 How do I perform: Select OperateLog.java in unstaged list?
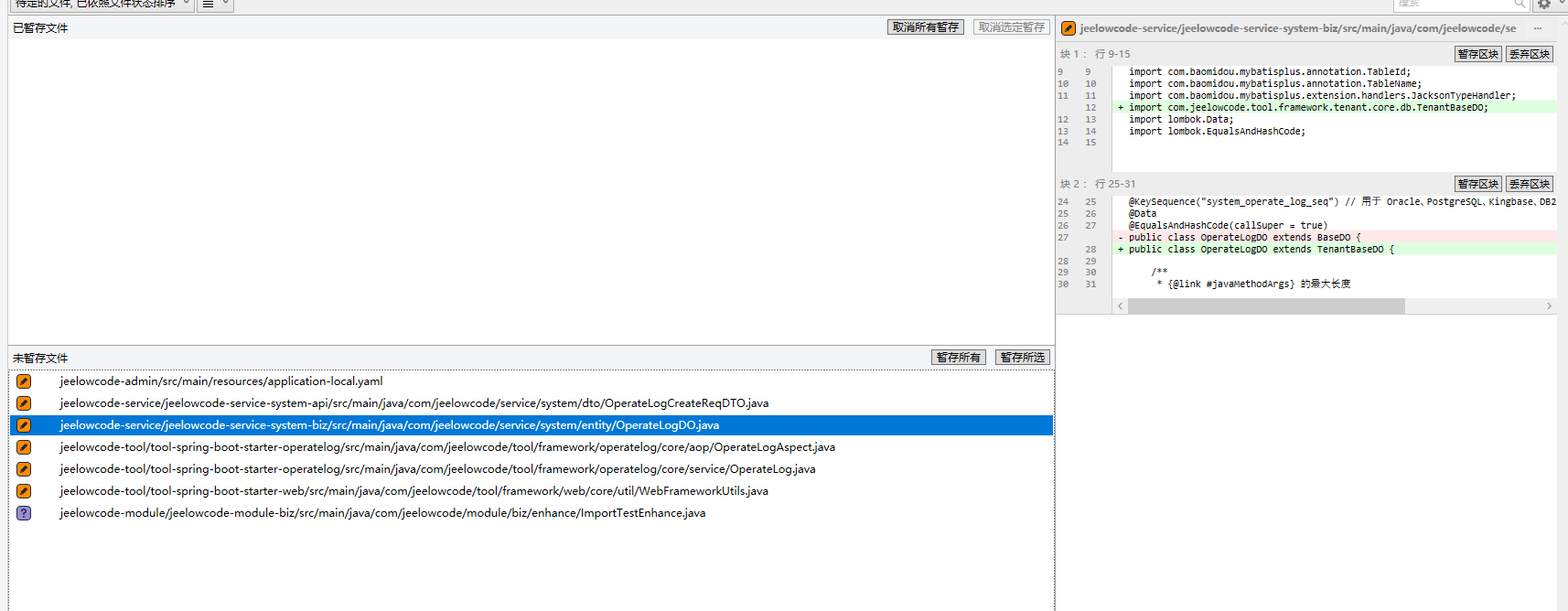(x=437, y=469)
